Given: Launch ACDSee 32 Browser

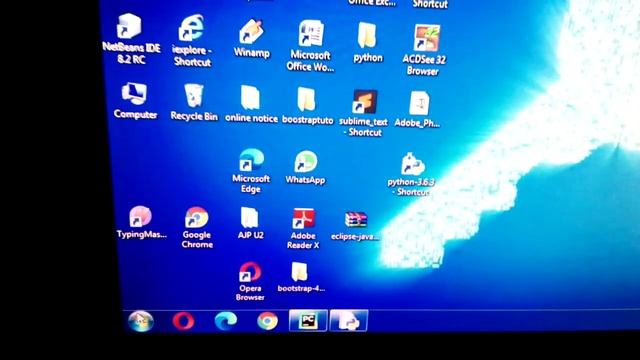Looking at the screenshot, I should coord(427,38).
